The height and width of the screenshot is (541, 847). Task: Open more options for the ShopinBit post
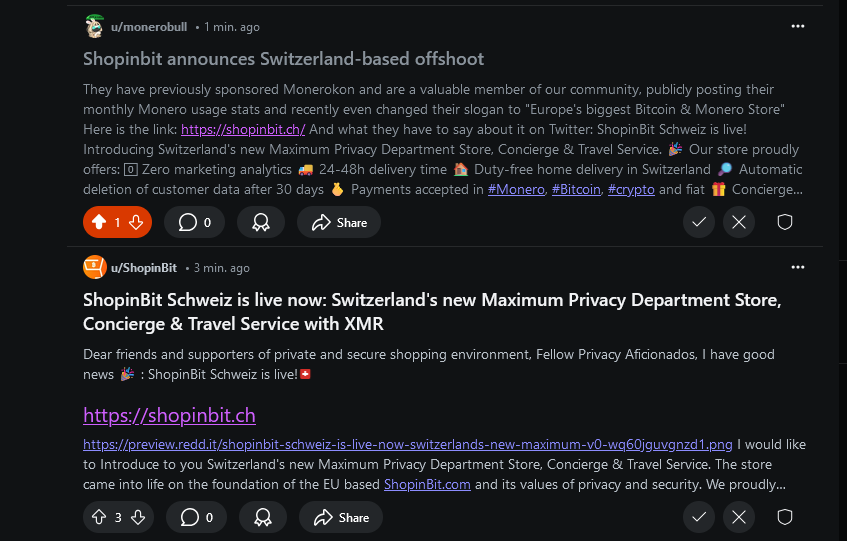tap(797, 267)
